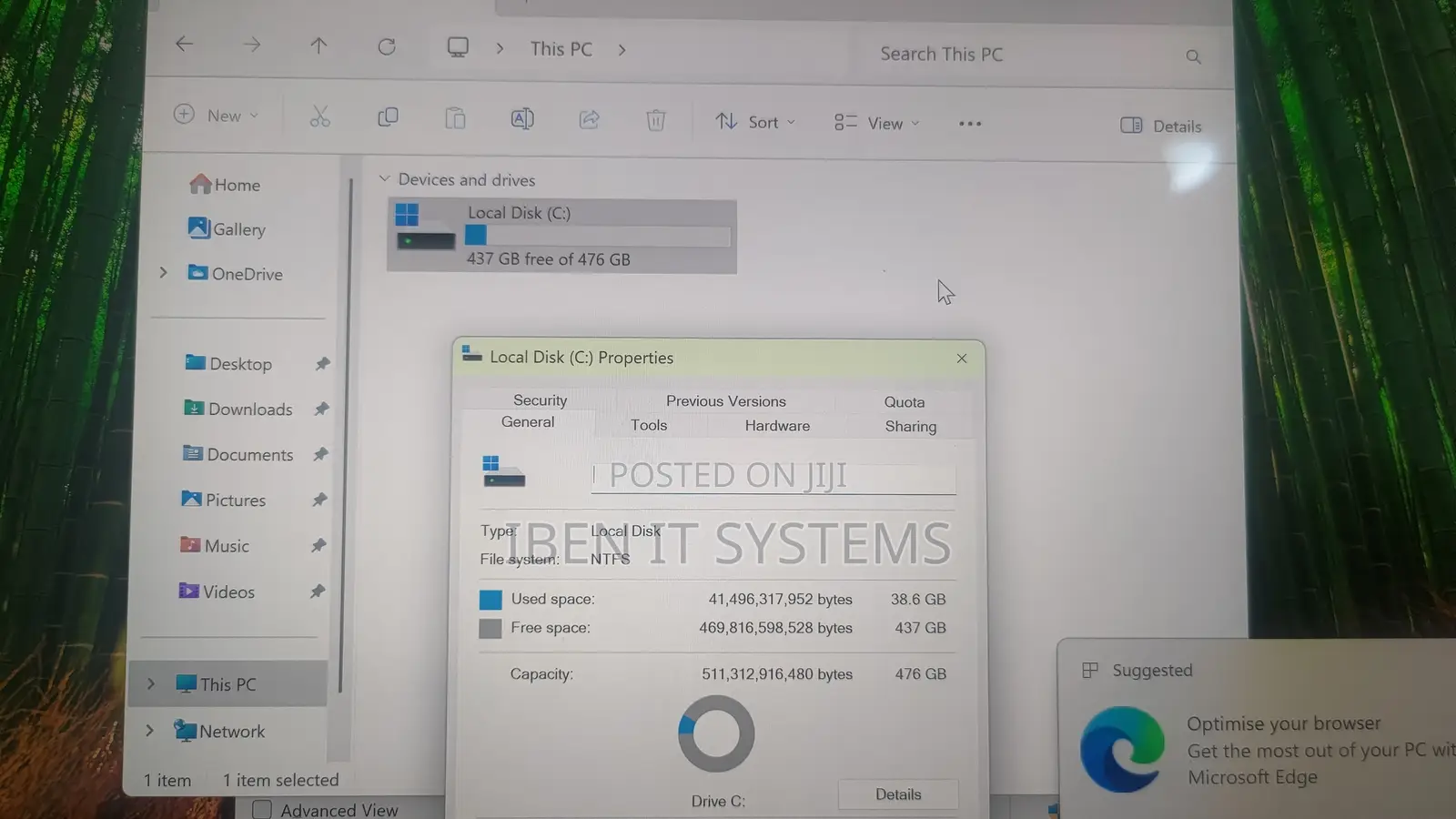Open Gallery in the navigation pane
Image resolution: width=1456 pixels, height=819 pixels.
click(x=227, y=228)
